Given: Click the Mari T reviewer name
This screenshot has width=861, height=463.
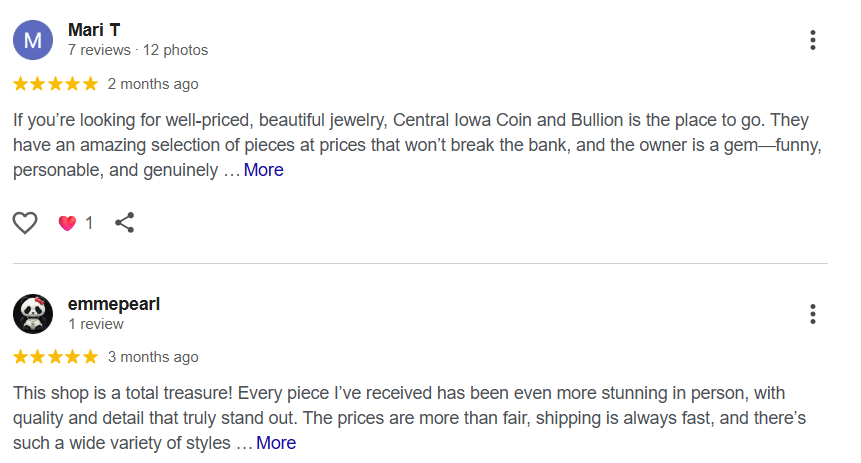Looking at the screenshot, I should tap(94, 30).
